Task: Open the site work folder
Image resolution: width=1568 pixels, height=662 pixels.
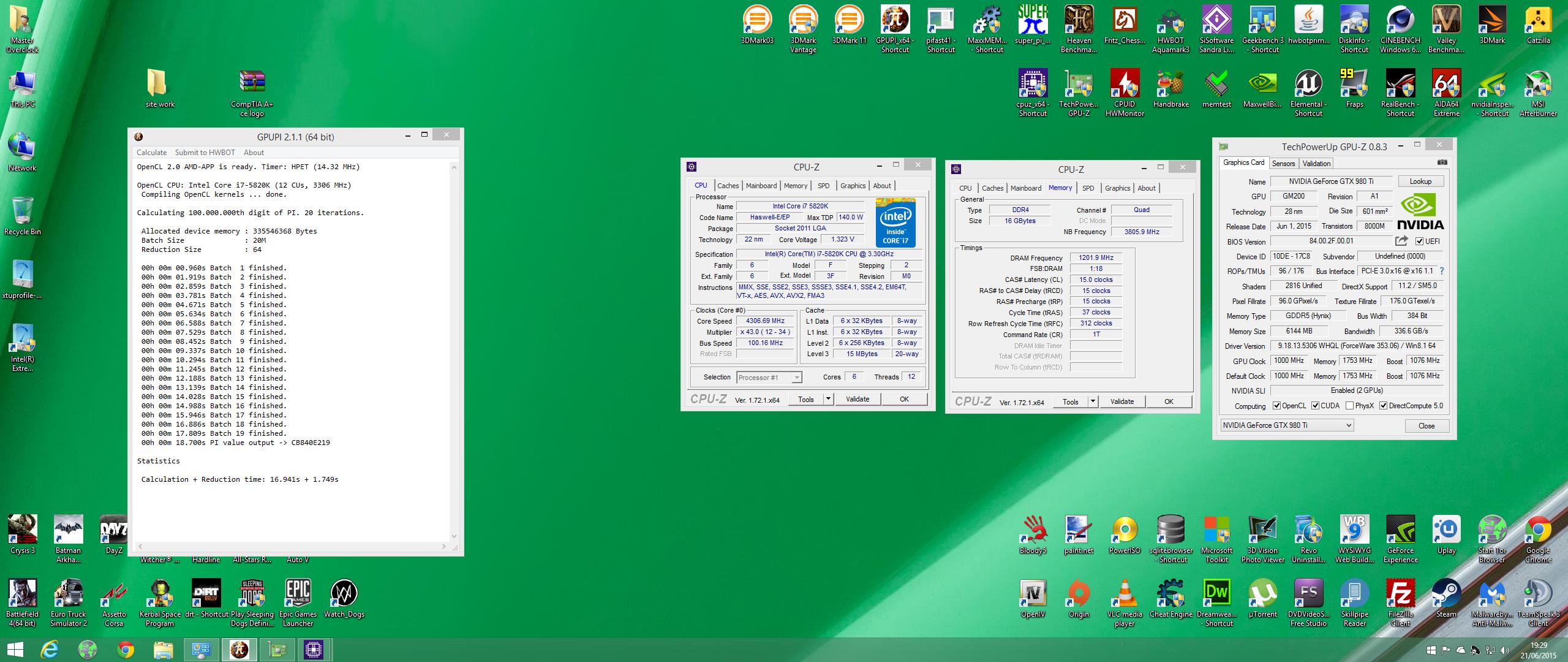Action: pos(160,88)
